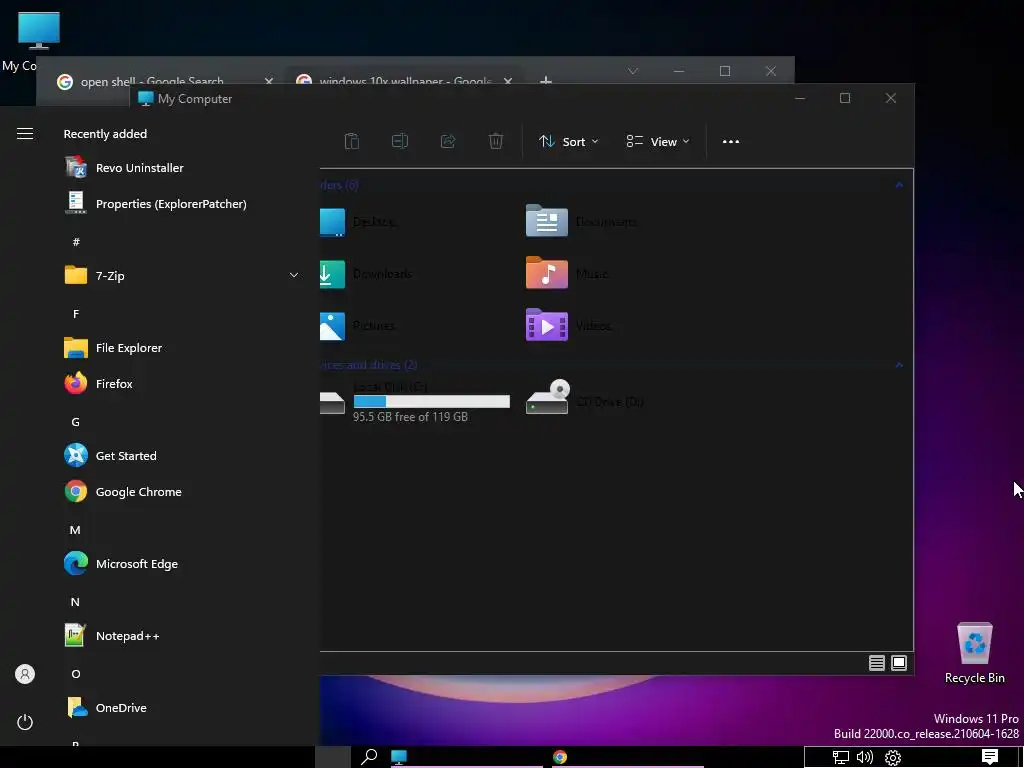Screen dimensions: 1024x768
Task: Select the Desktop folder
Action: [x=358, y=222]
